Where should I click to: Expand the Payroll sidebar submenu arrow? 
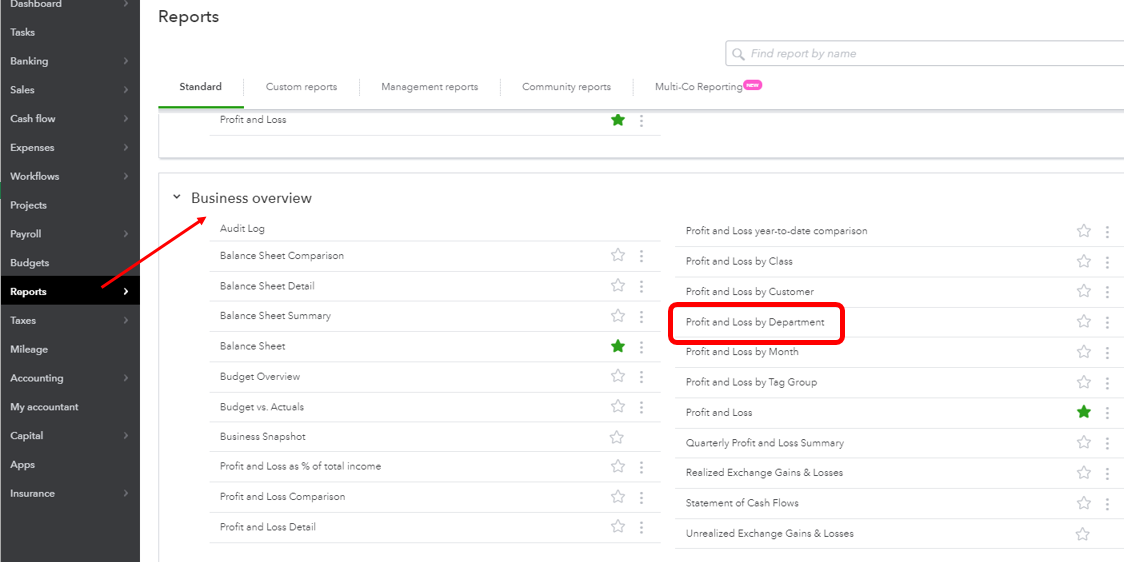click(125, 234)
